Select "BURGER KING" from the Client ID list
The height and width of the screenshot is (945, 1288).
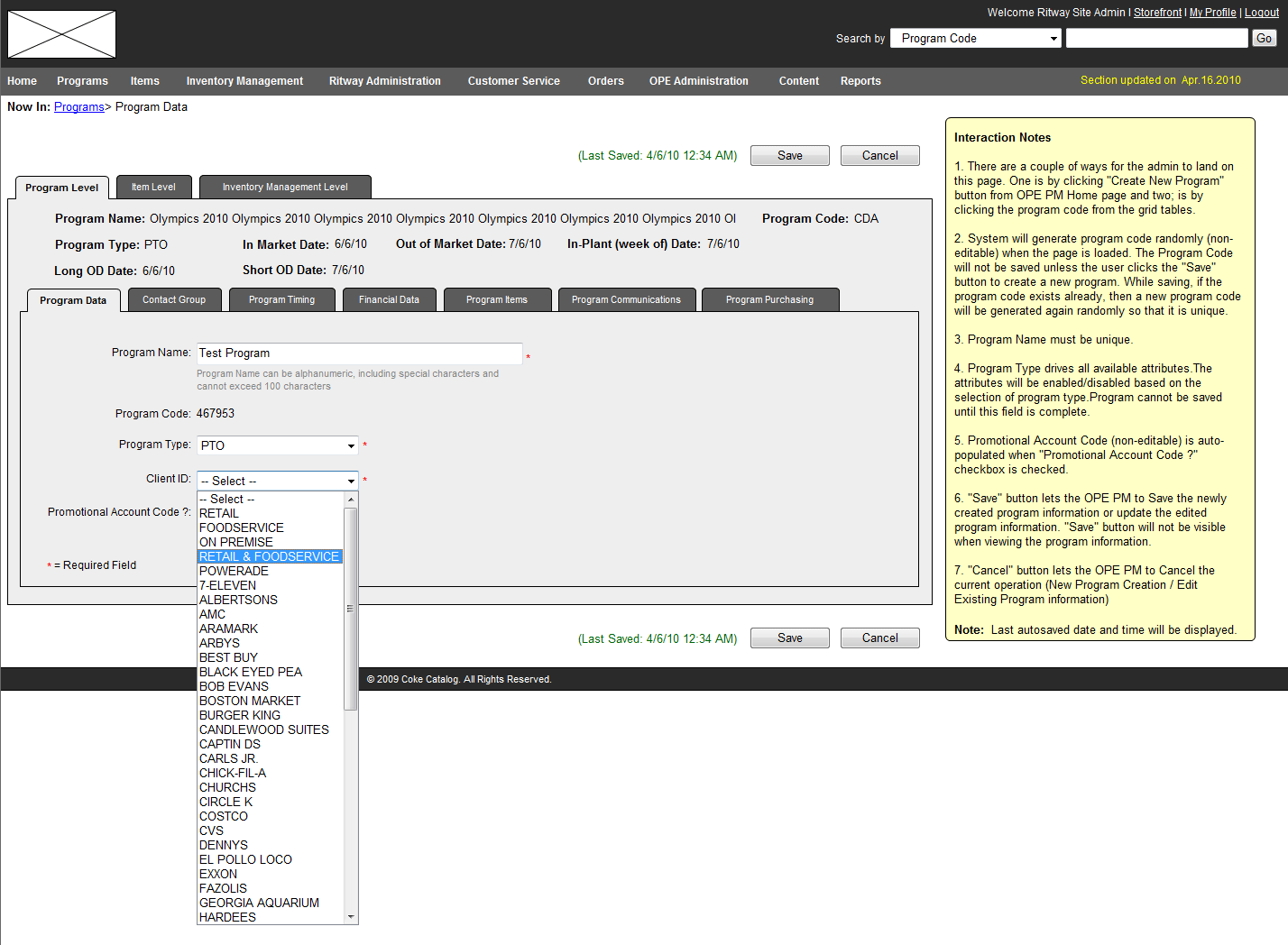pos(239,714)
